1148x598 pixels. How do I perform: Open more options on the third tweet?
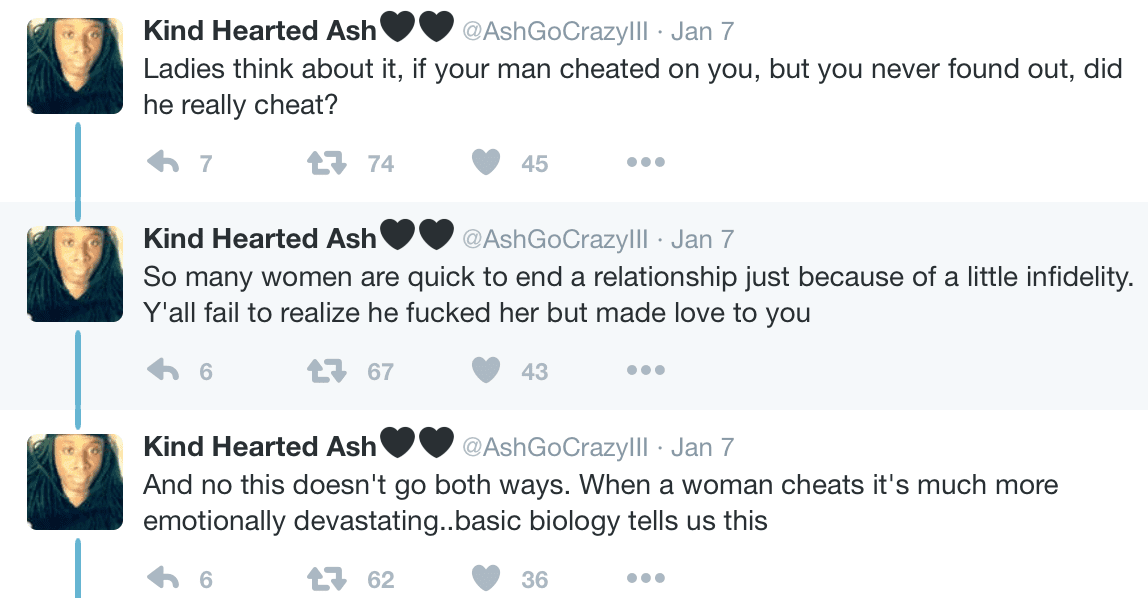pyautogui.click(x=645, y=579)
